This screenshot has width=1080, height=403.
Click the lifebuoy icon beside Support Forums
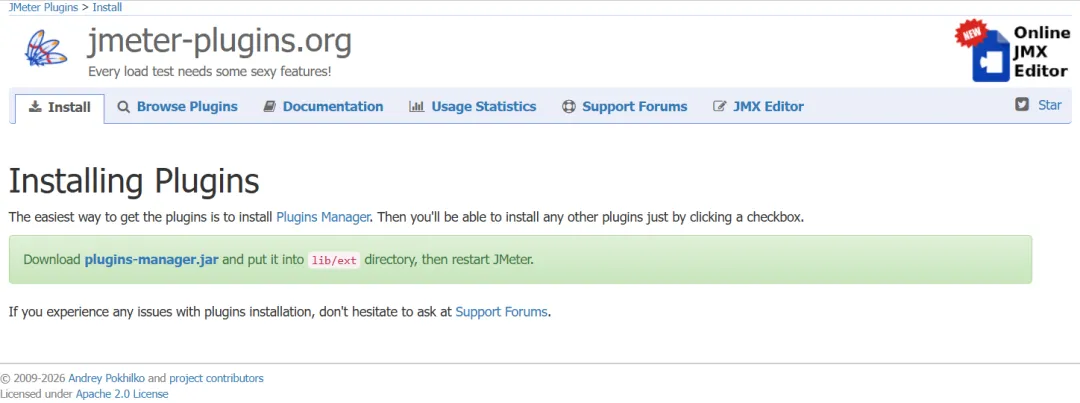pos(569,107)
